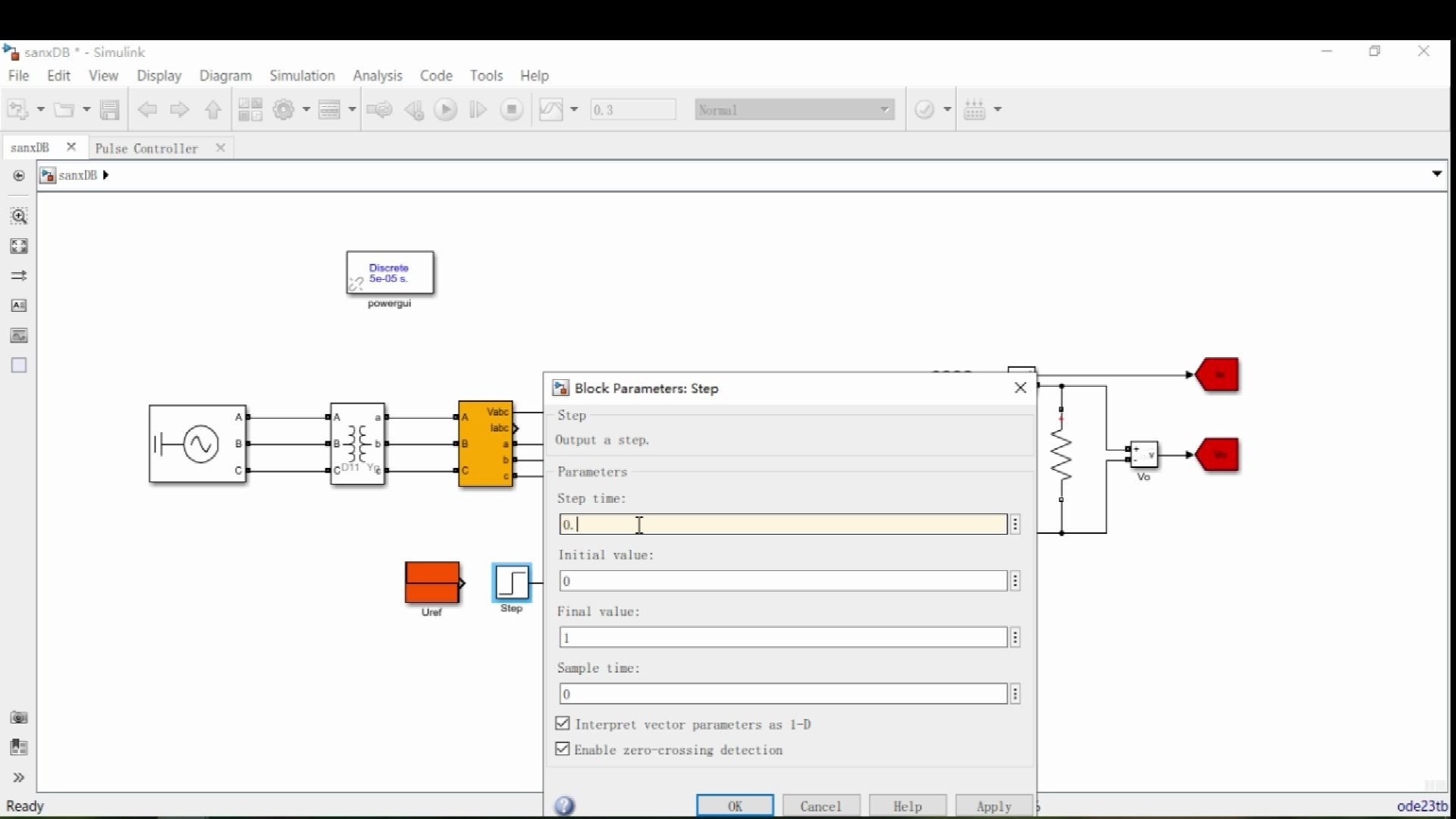Click the powergui Discrete block

390,273
